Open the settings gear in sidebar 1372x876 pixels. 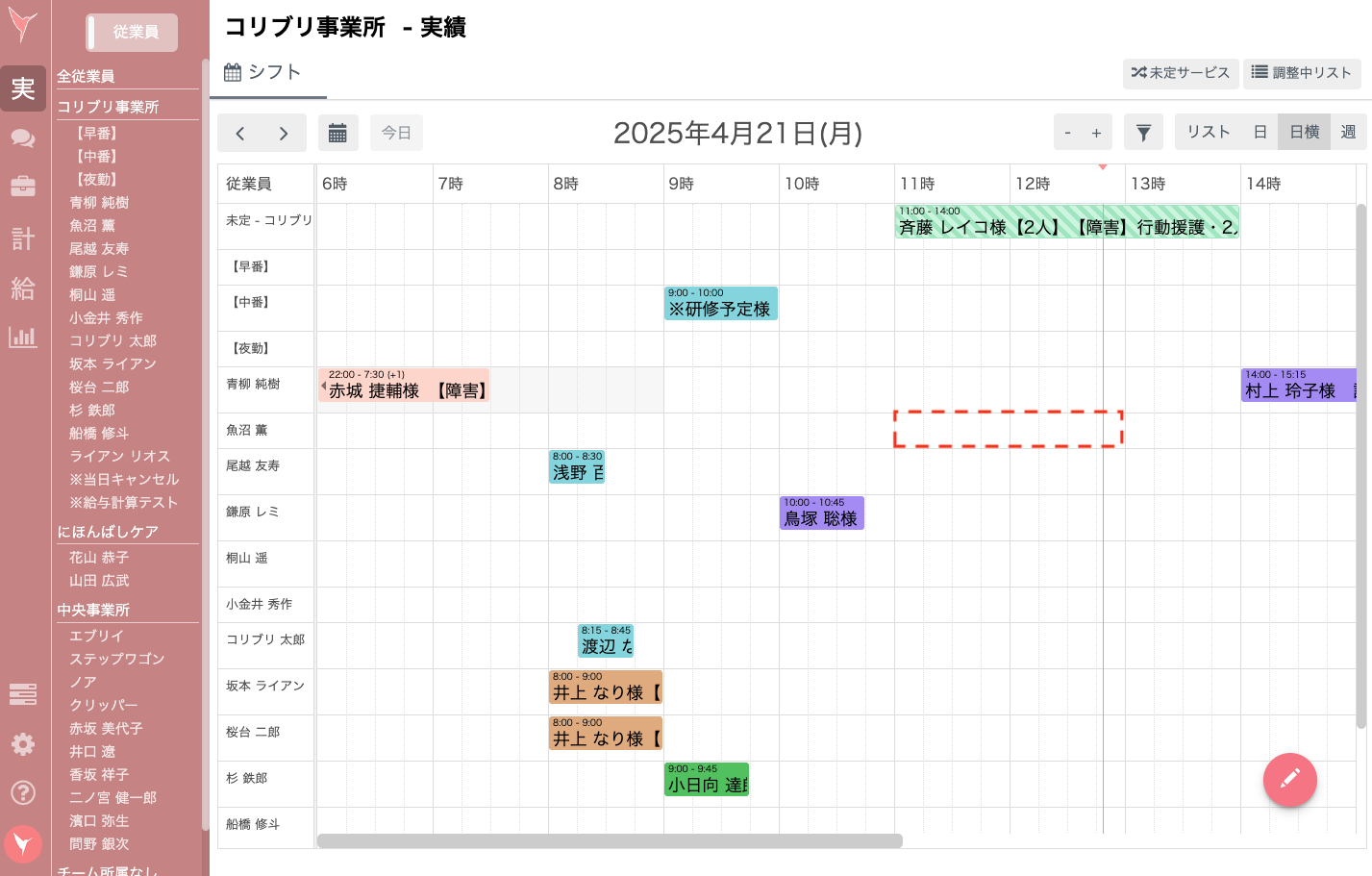23,743
